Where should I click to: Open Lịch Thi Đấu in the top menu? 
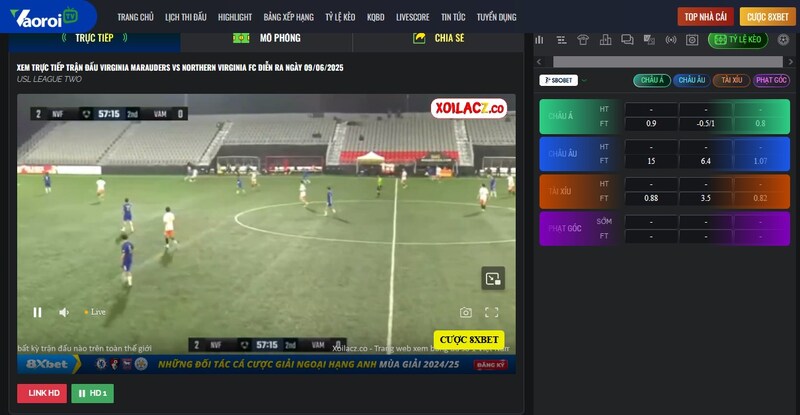coord(186,17)
